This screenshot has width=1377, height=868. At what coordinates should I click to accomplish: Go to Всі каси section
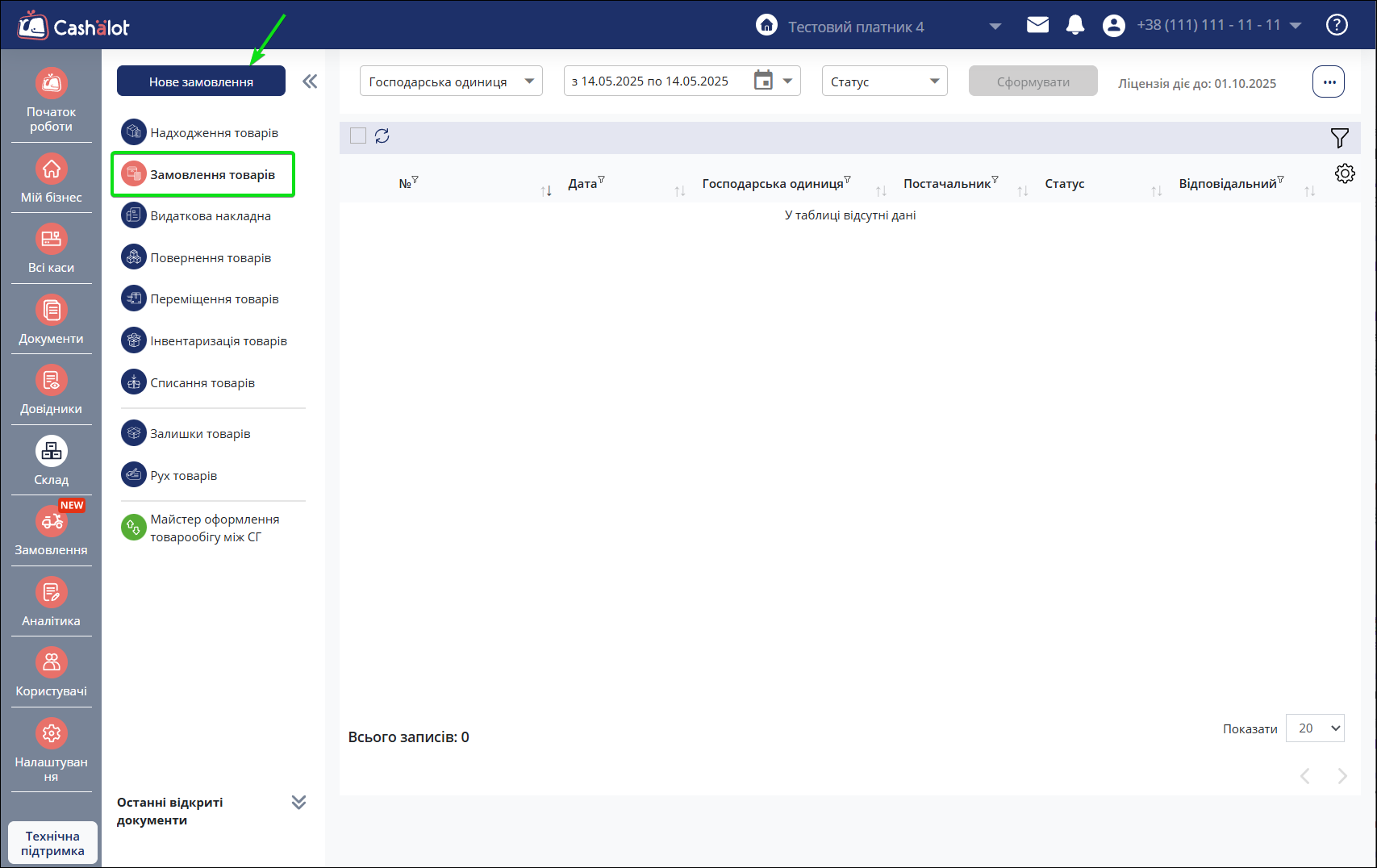point(51,248)
